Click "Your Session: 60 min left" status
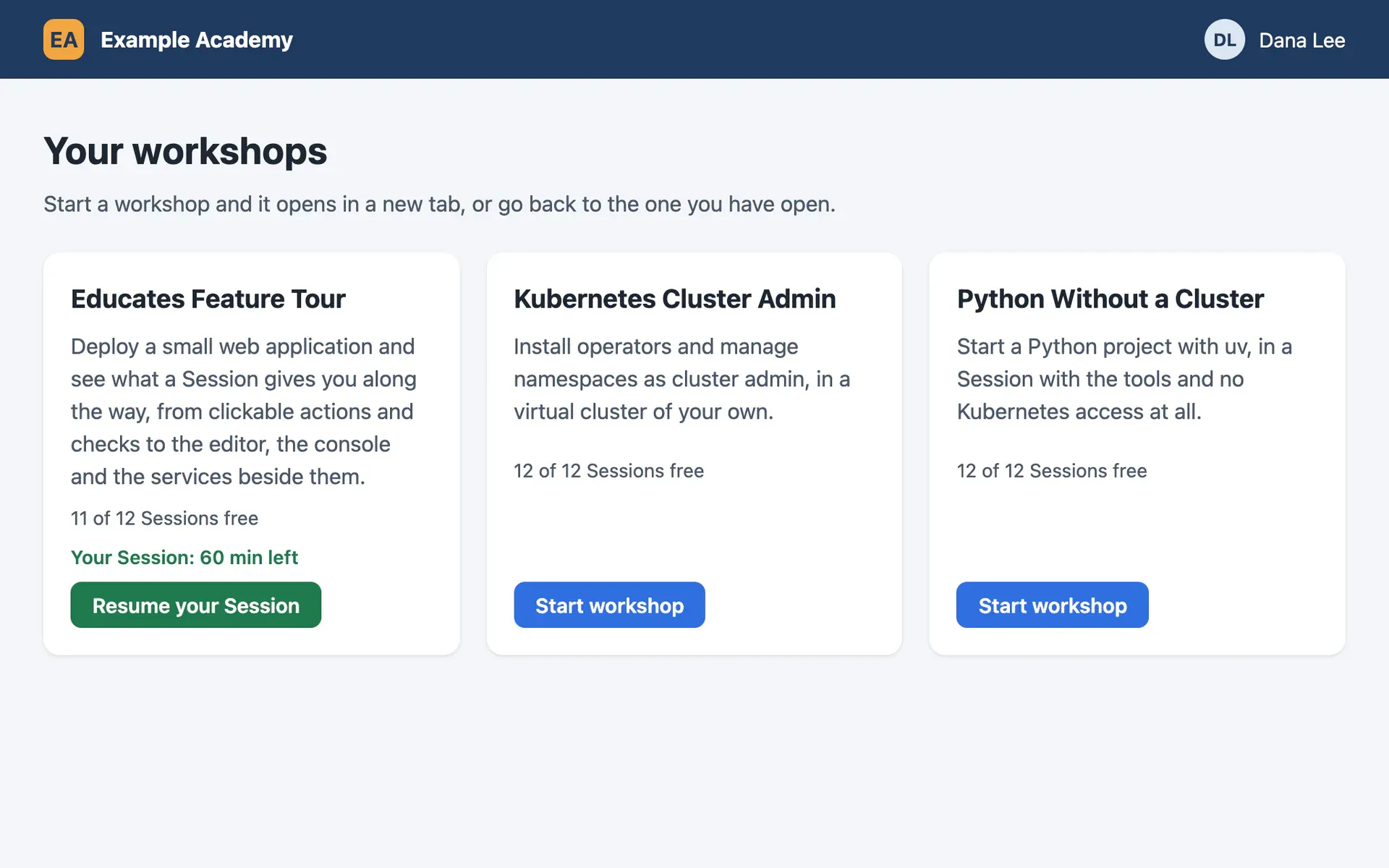Image resolution: width=1389 pixels, height=868 pixels. click(x=184, y=558)
